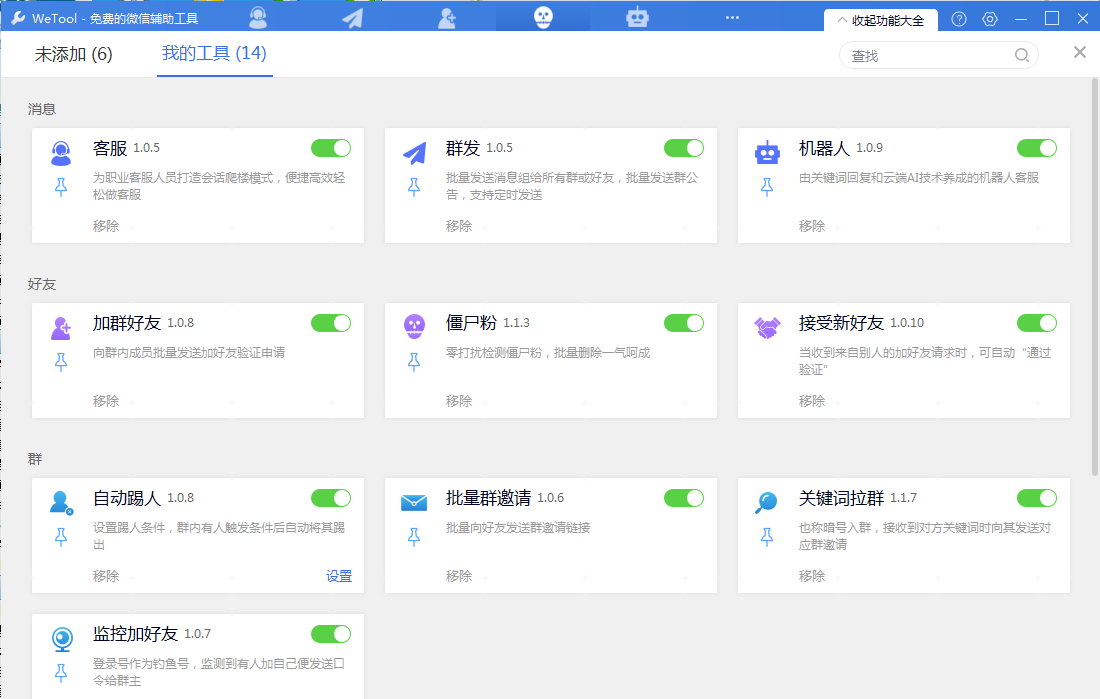Open the add-friend person icon in title bar
Image resolution: width=1100 pixels, height=699 pixels.
click(447, 18)
